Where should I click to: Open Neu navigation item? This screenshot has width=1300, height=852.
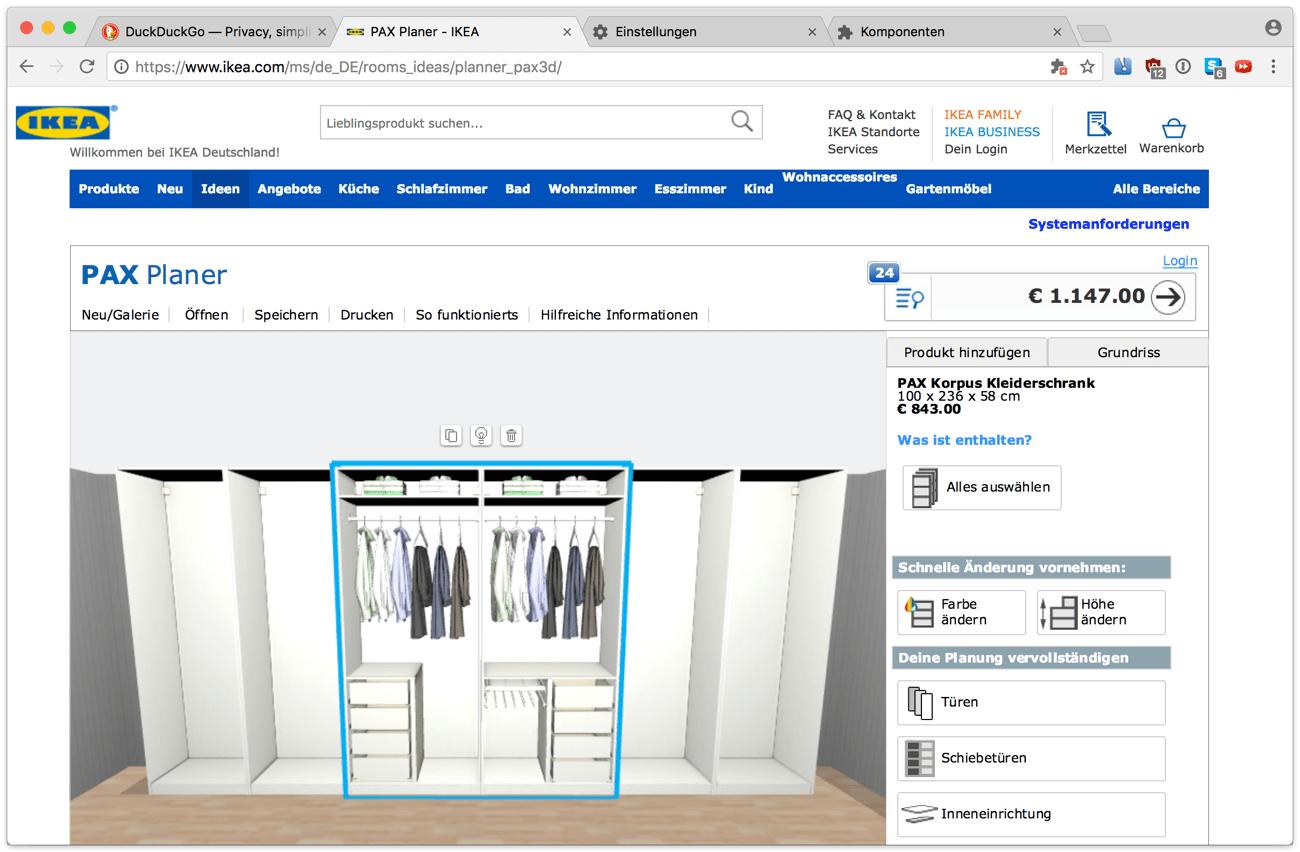click(170, 189)
